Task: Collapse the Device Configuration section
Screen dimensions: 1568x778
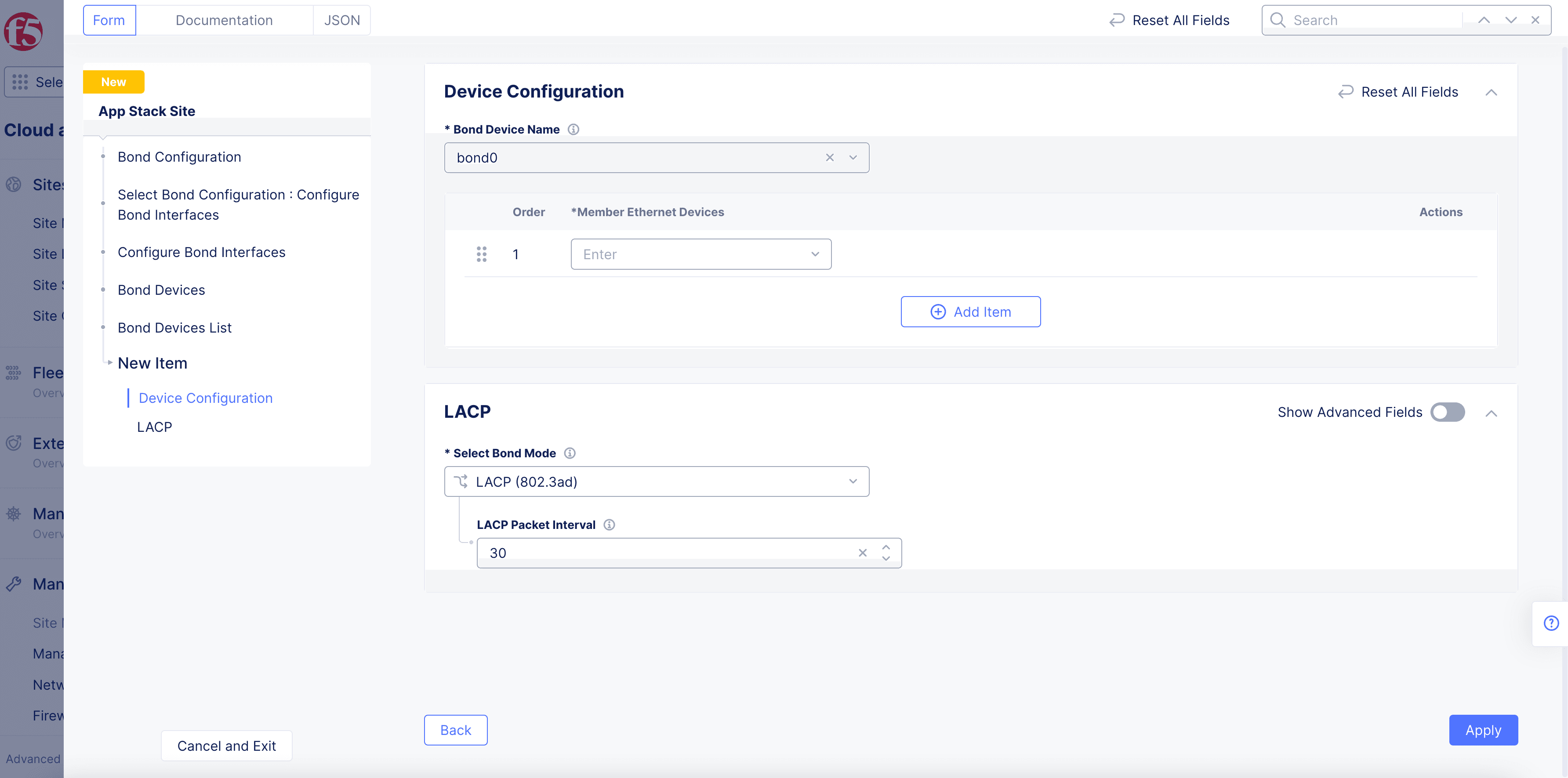Action: (1491, 92)
